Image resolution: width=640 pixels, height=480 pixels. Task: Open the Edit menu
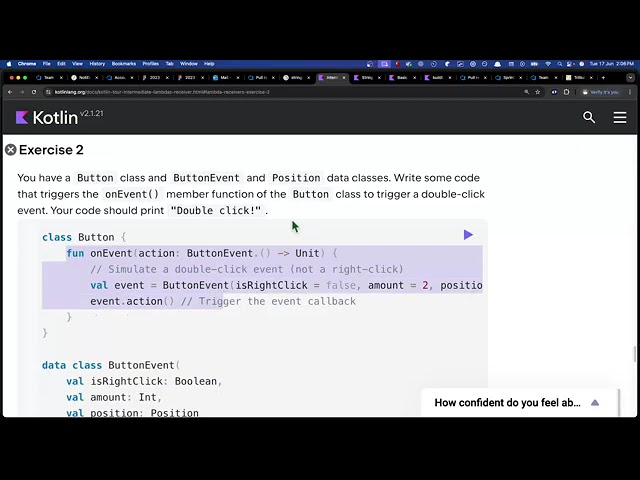click(61, 64)
